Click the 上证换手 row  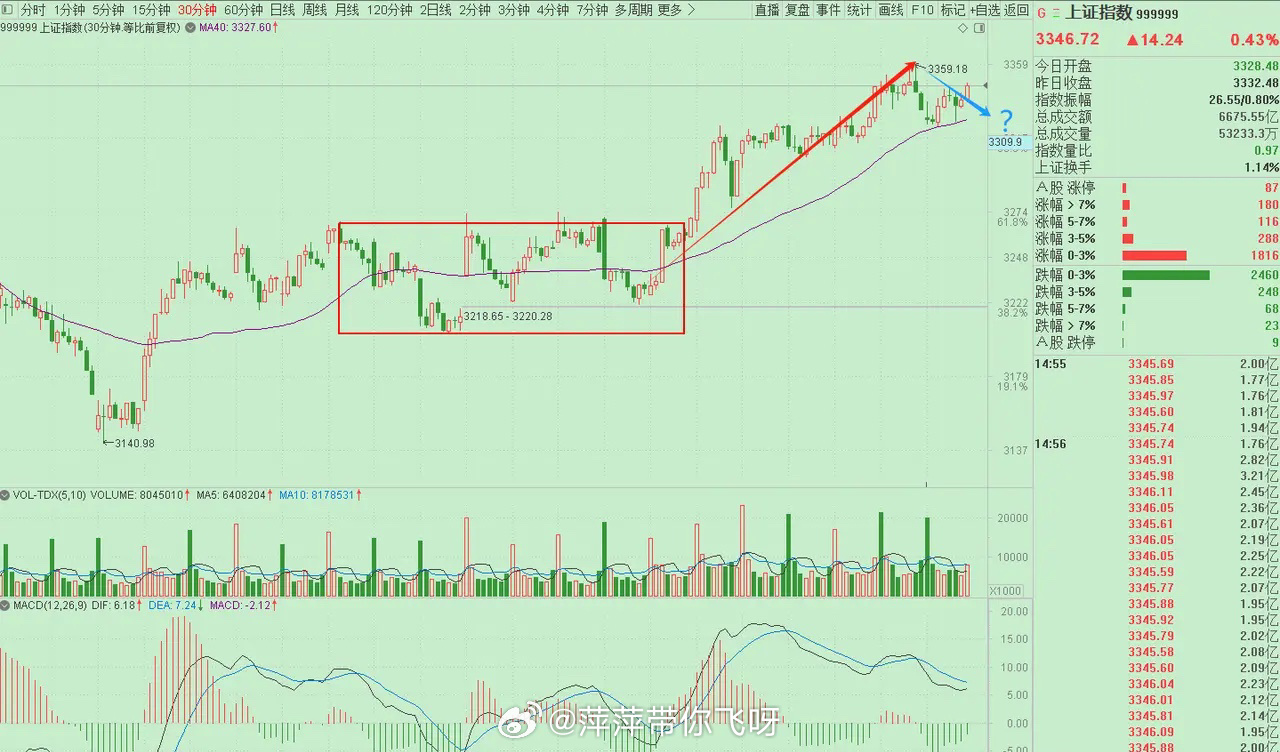pyautogui.click(x=1157, y=167)
